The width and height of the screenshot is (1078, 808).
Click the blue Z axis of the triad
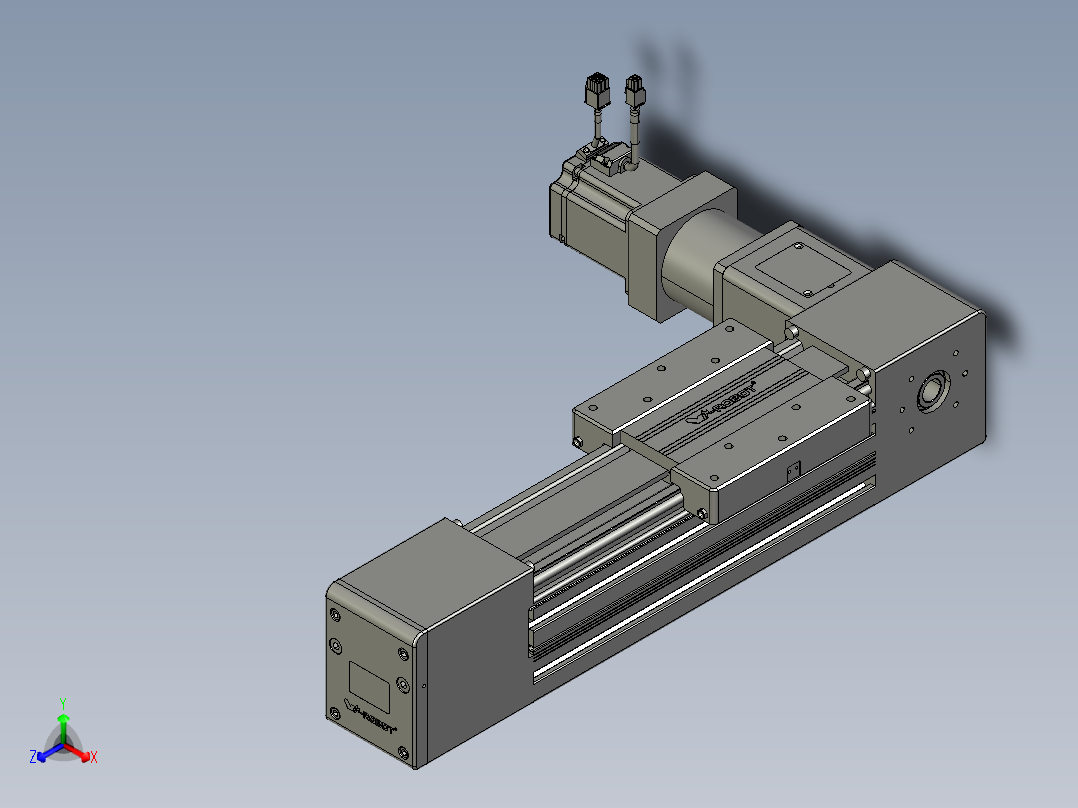pyautogui.click(x=47, y=752)
